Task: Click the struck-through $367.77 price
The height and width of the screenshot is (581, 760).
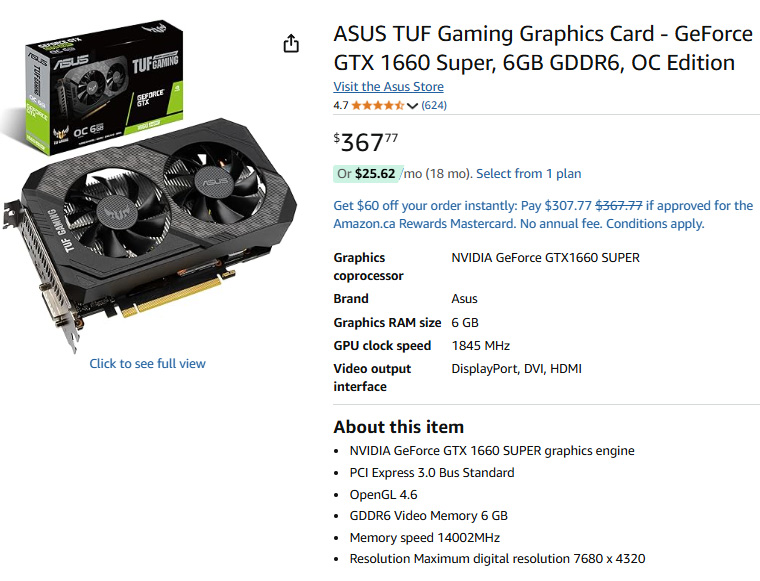Action: [618, 205]
